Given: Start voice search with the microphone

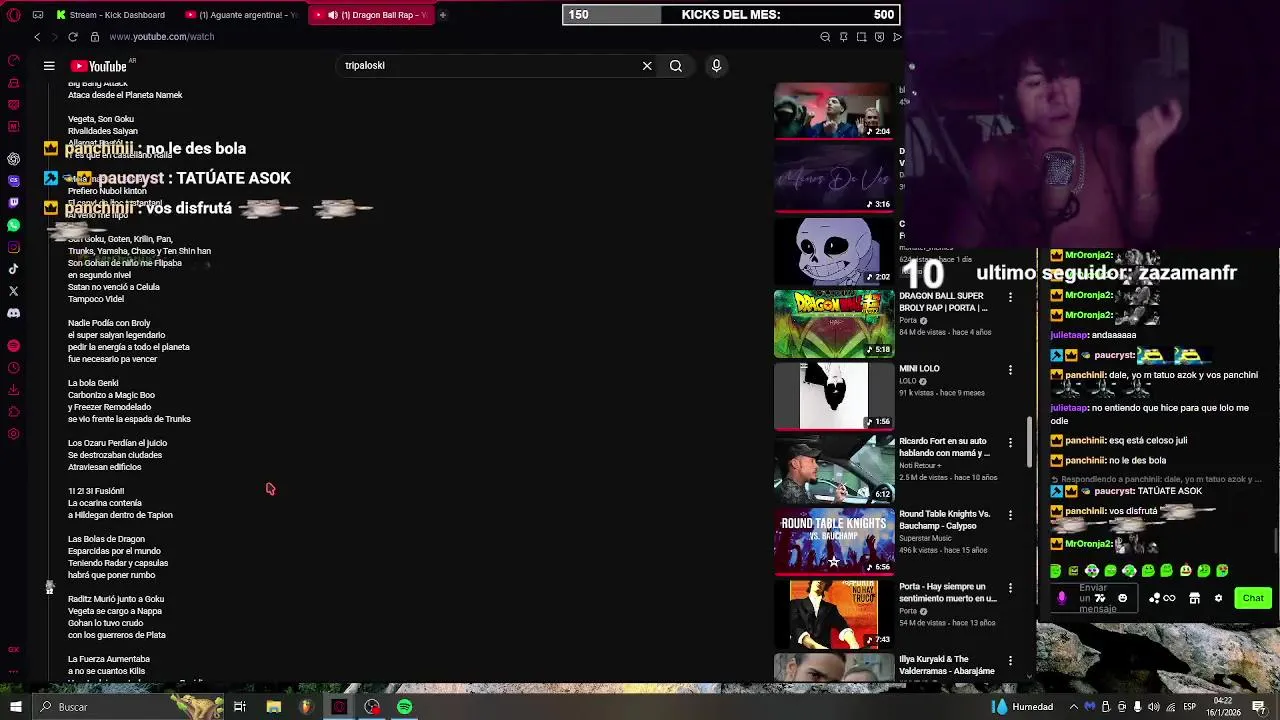Looking at the screenshot, I should click(x=716, y=66).
